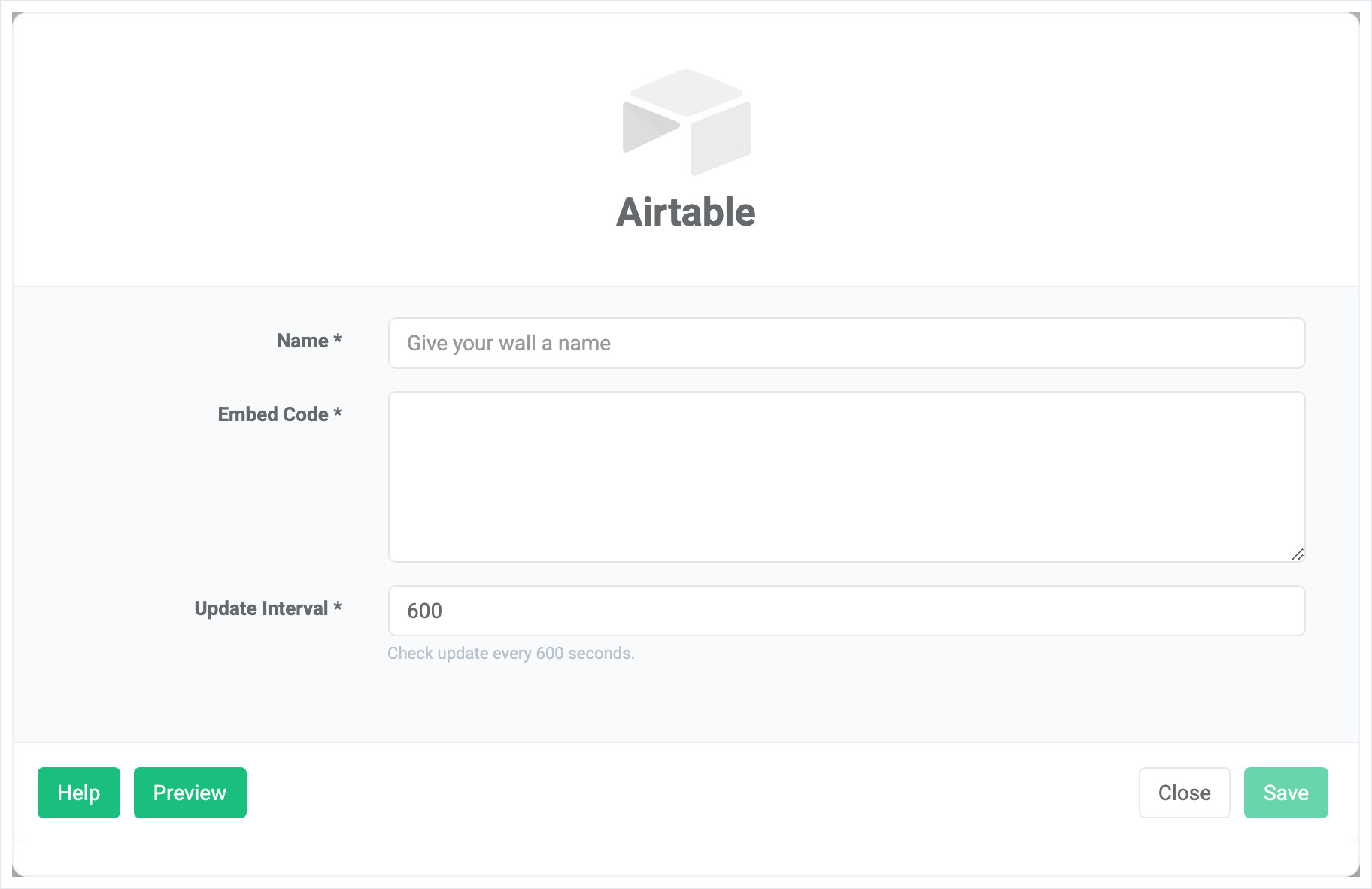This screenshot has height=889, width=1372.
Task: Click the Name input field
Action: [x=846, y=343]
